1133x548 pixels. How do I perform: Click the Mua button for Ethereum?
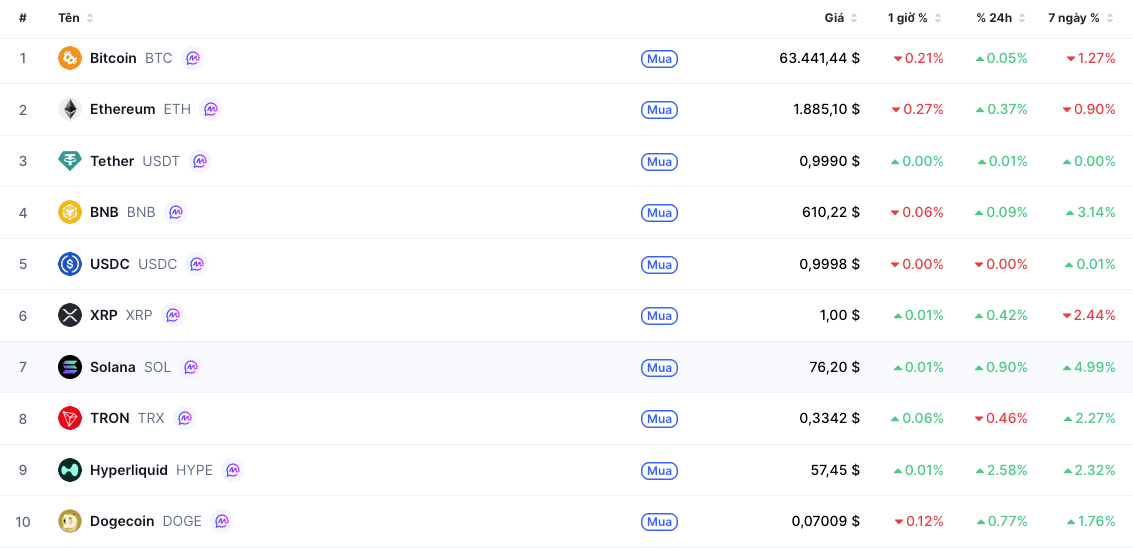659,110
